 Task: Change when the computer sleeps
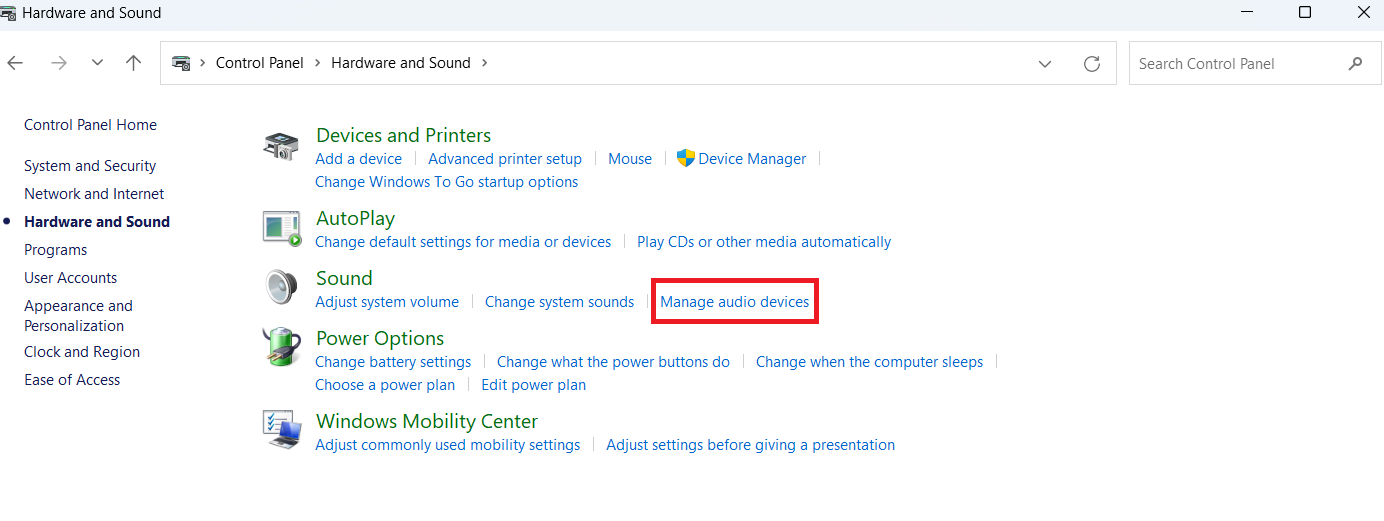click(x=869, y=362)
